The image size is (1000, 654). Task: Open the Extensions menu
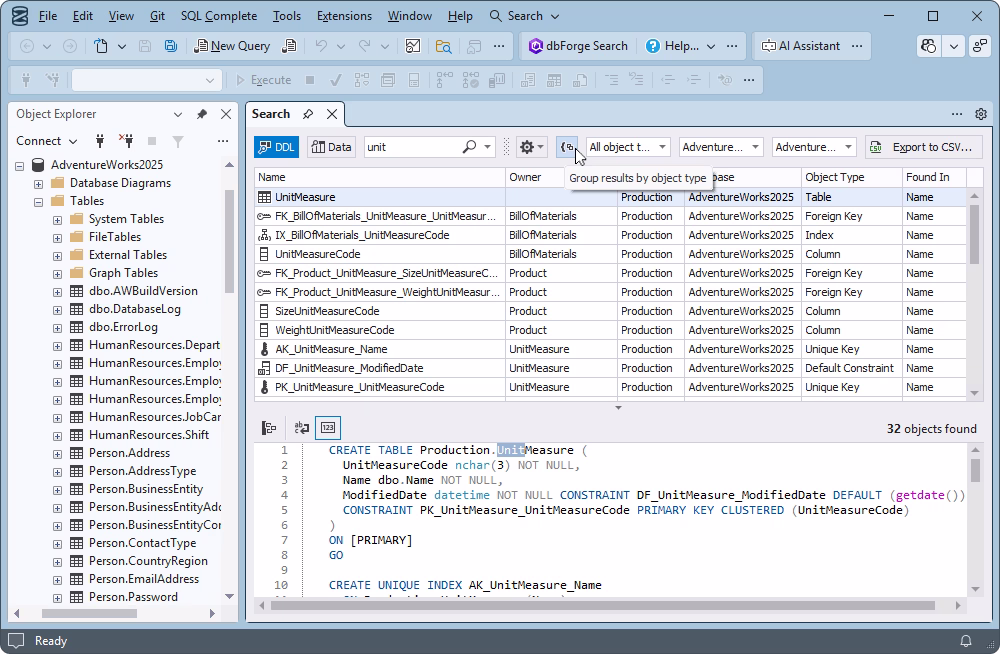pyautogui.click(x=344, y=15)
